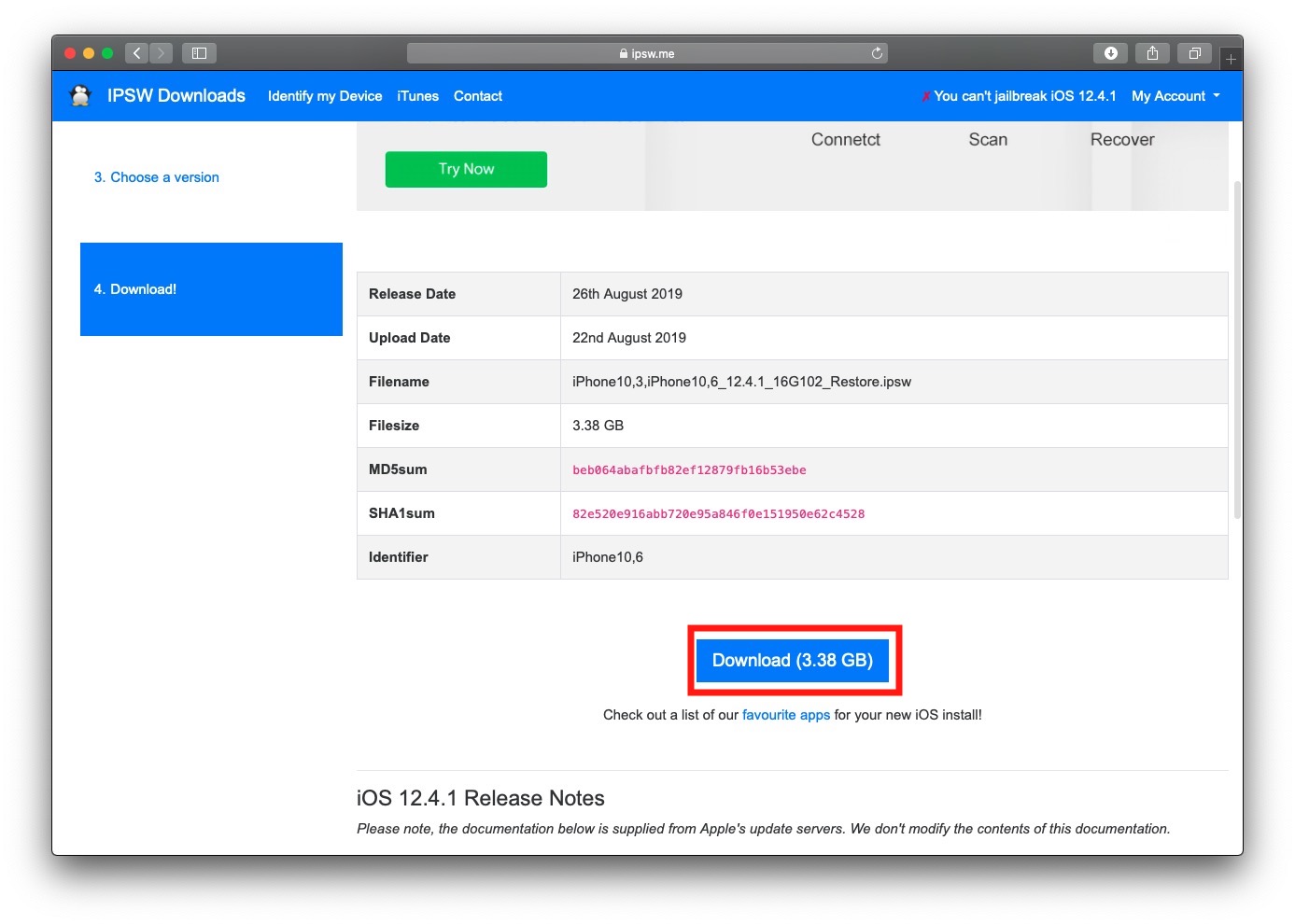Open the favourite apps link
The width and height of the screenshot is (1295, 924).
786,715
